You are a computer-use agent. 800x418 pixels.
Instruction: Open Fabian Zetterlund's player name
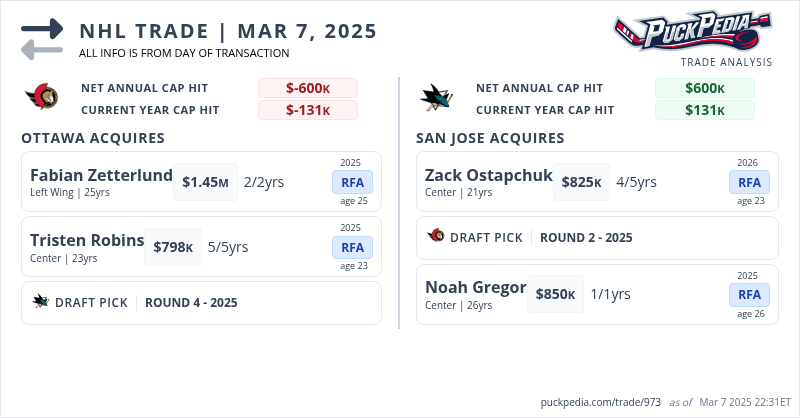tap(101, 175)
